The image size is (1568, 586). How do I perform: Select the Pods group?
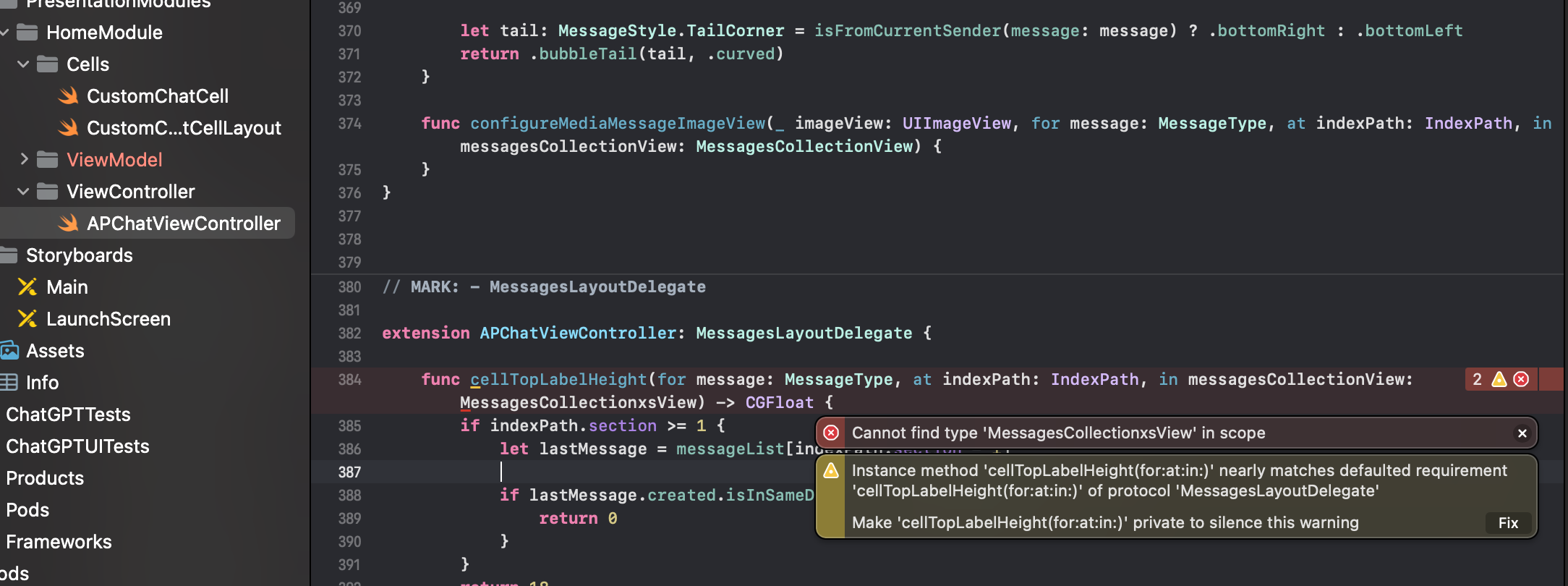click(27, 510)
